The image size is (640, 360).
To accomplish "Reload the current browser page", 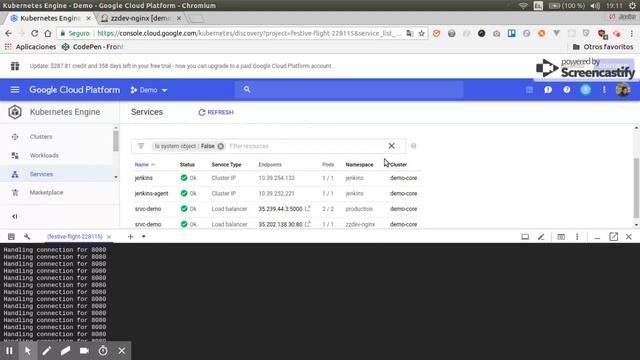I will pyautogui.click(x=35, y=33).
